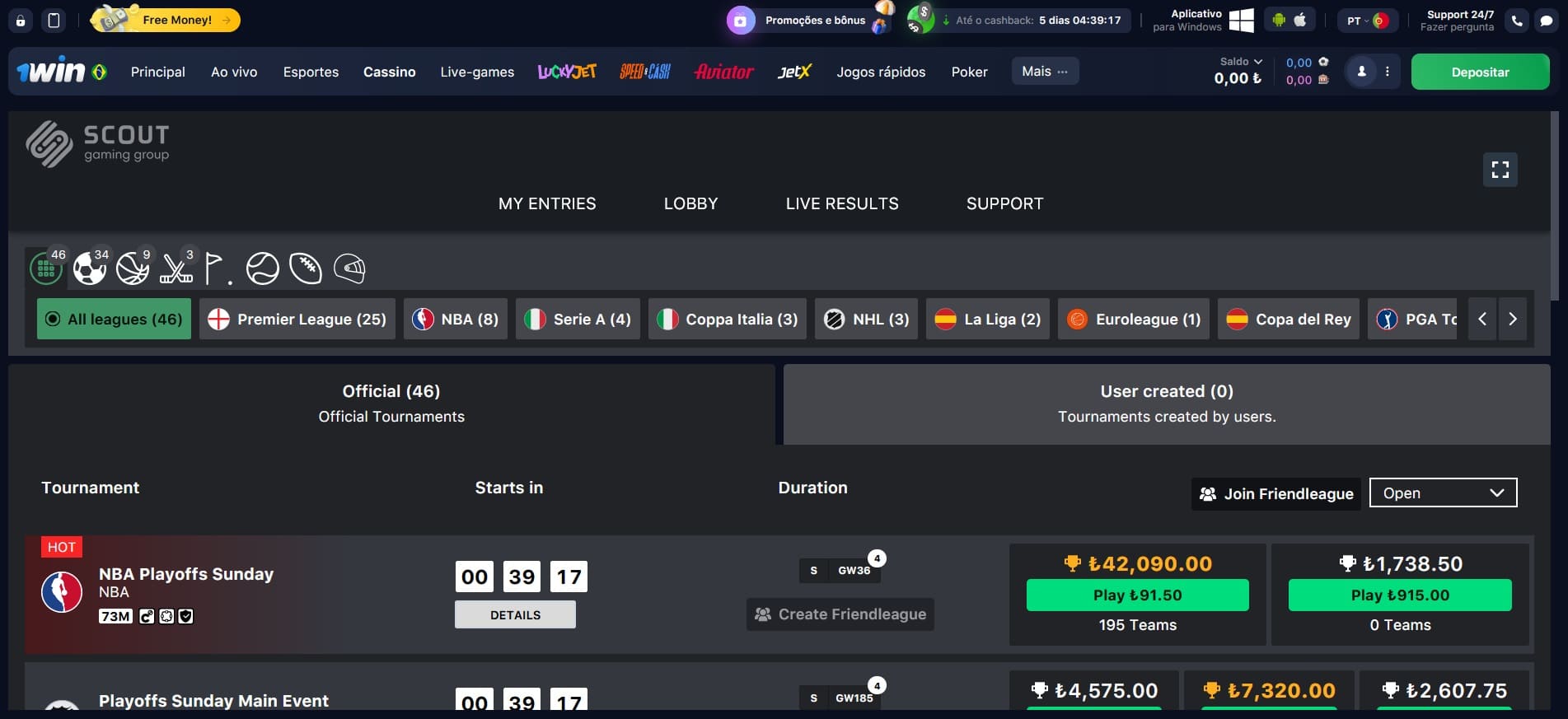Show previous leagues with left arrow
Image resolution: width=1568 pixels, height=719 pixels.
[x=1482, y=319]
